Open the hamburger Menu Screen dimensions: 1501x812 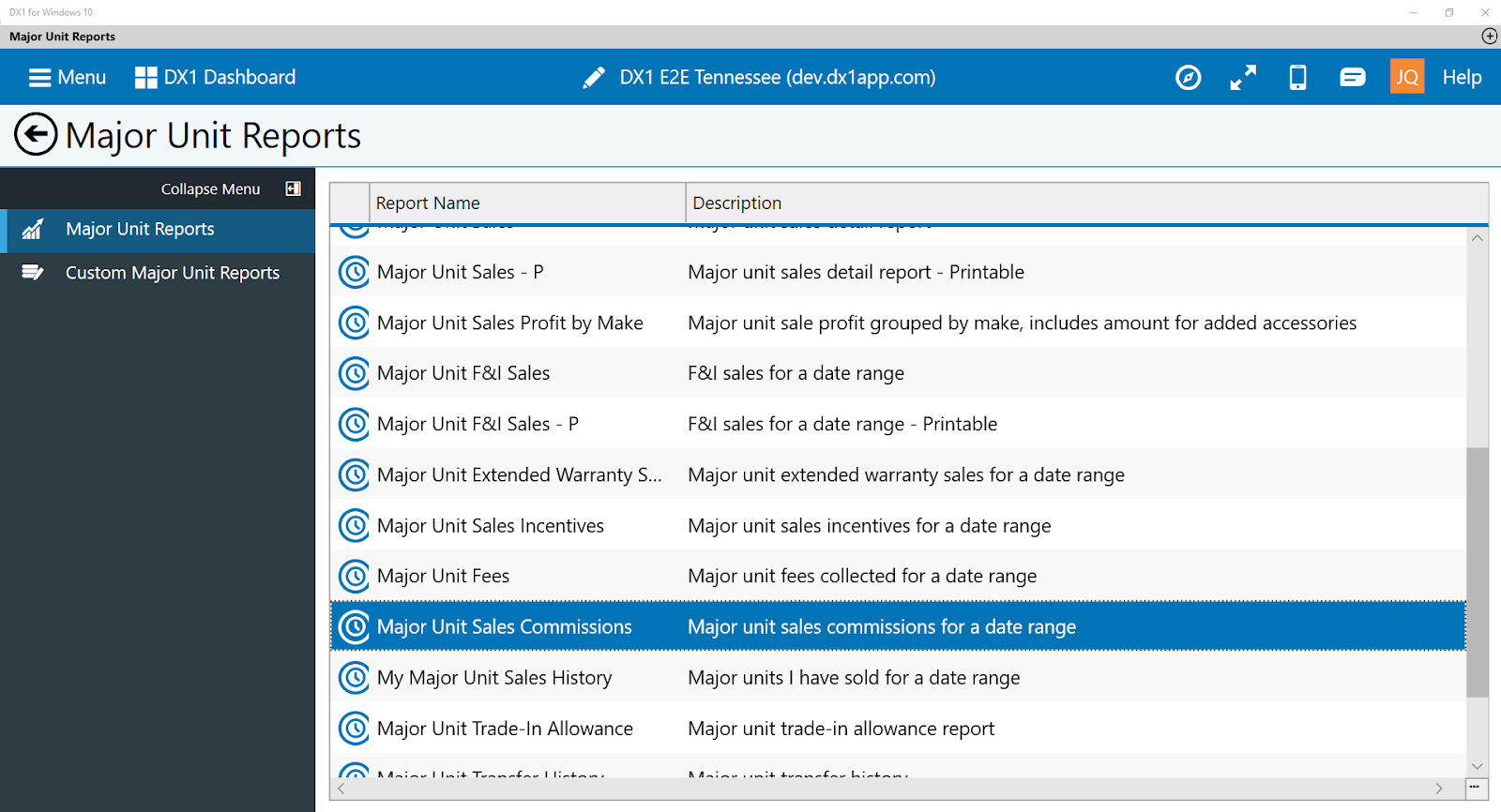[67, 77]
